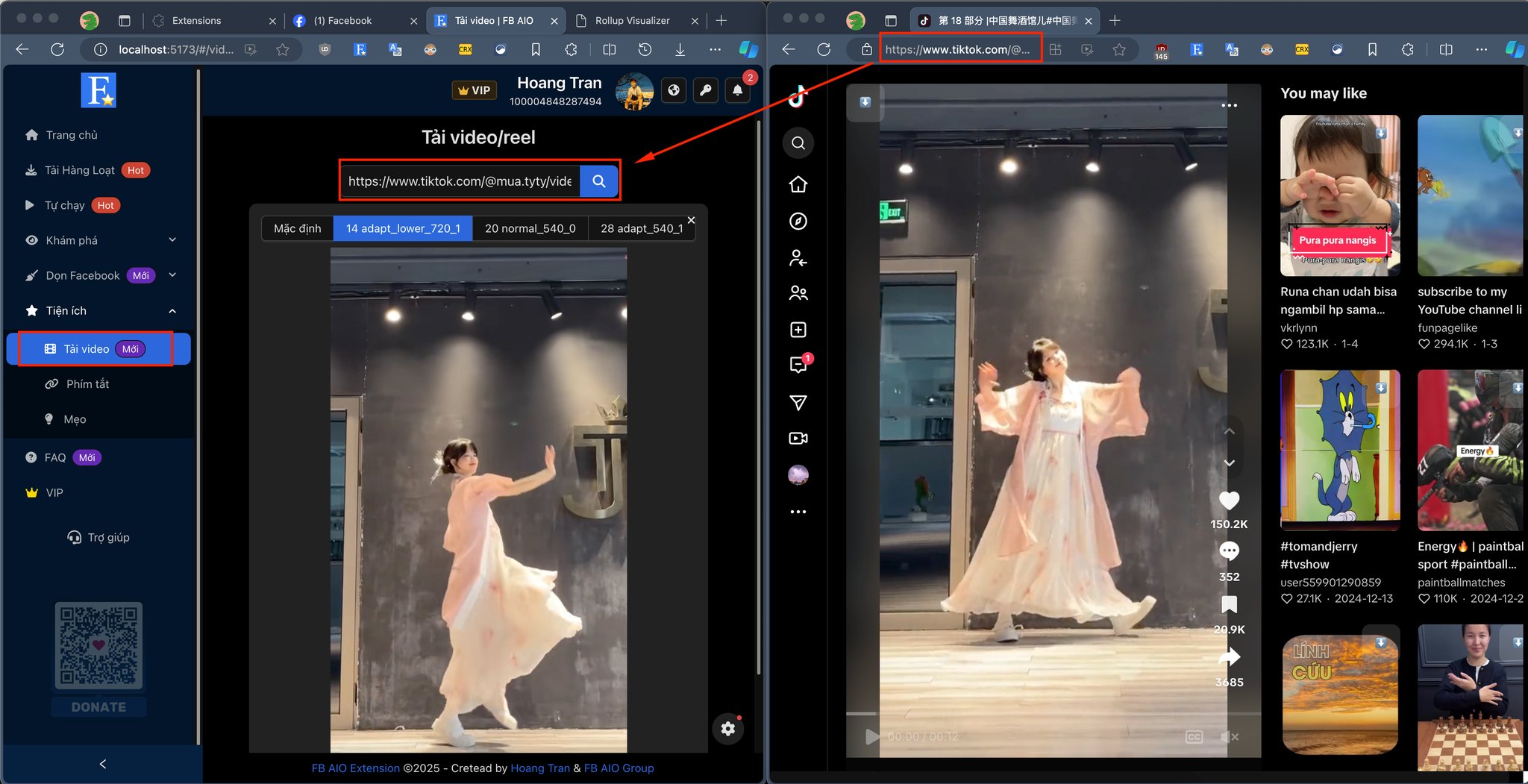The width and height of the screenshot is (1528, 784).
Task: Unmute the TikTok video
Action: (1229, 737)
